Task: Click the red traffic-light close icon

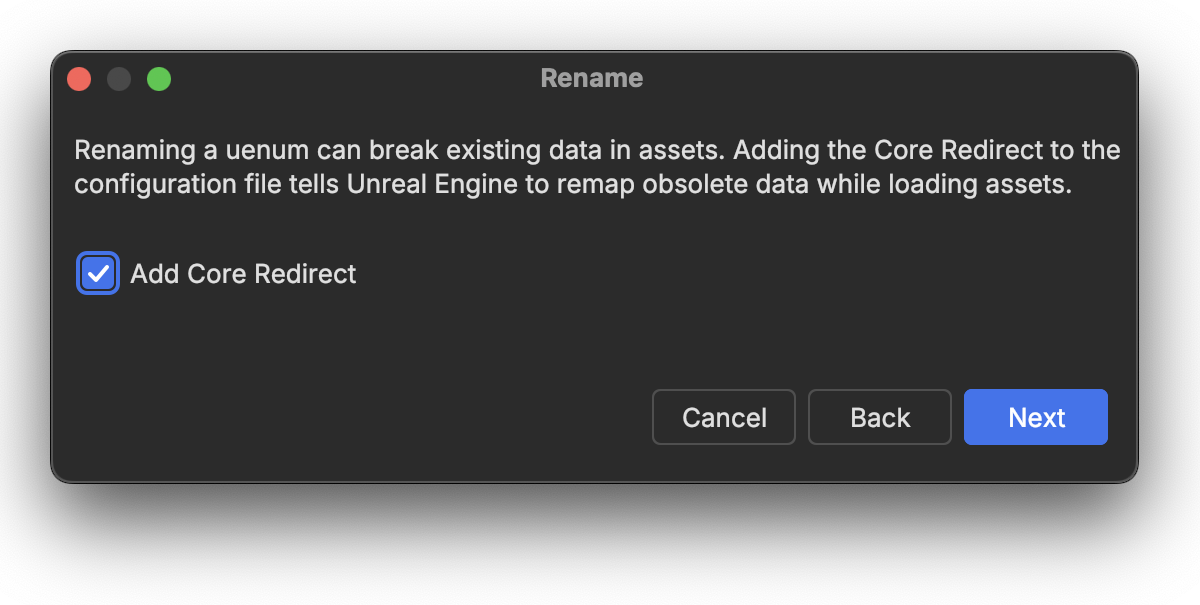Action: click(x=79, y=79)
